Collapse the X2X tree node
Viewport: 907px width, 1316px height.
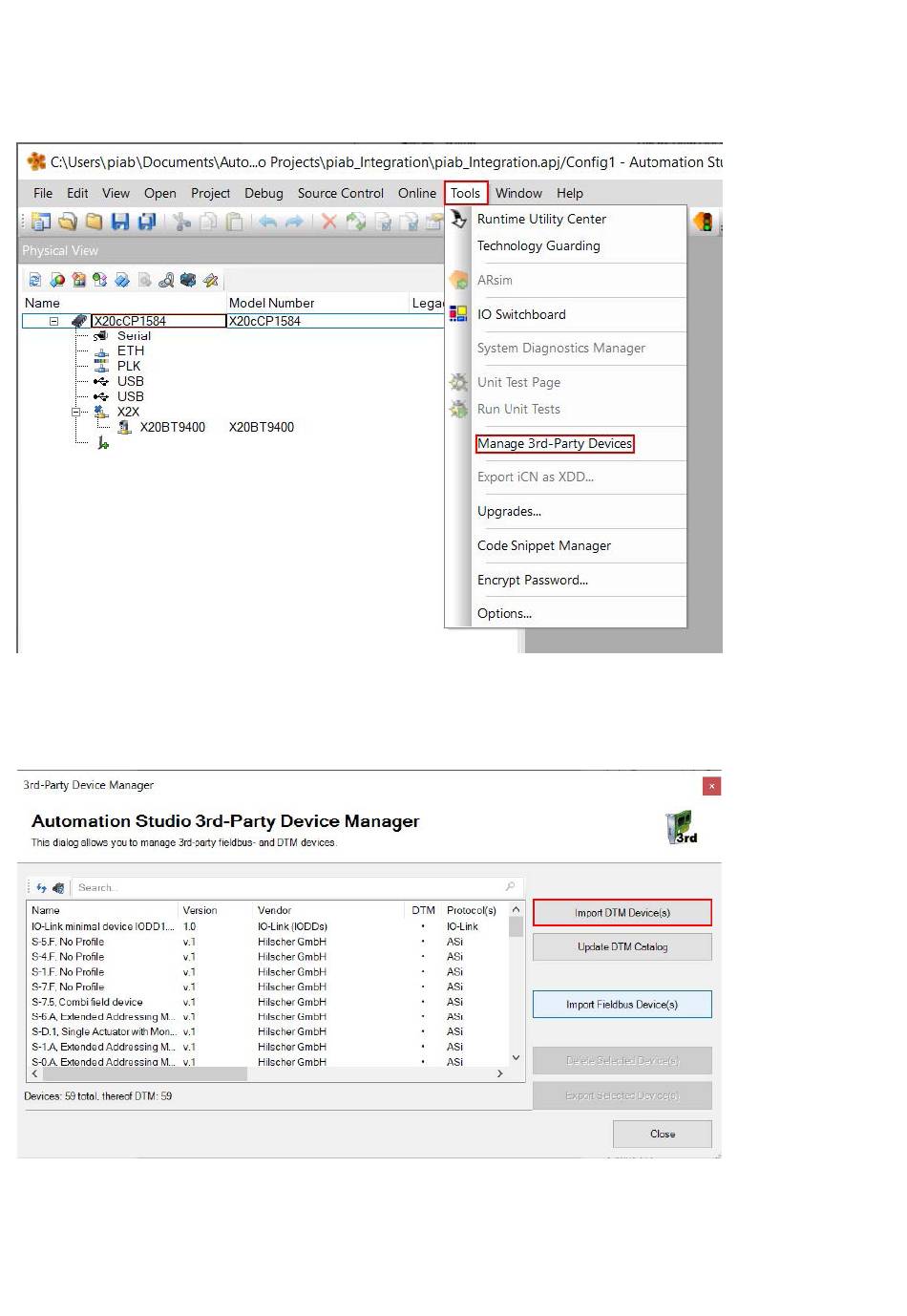pos(76,412)
